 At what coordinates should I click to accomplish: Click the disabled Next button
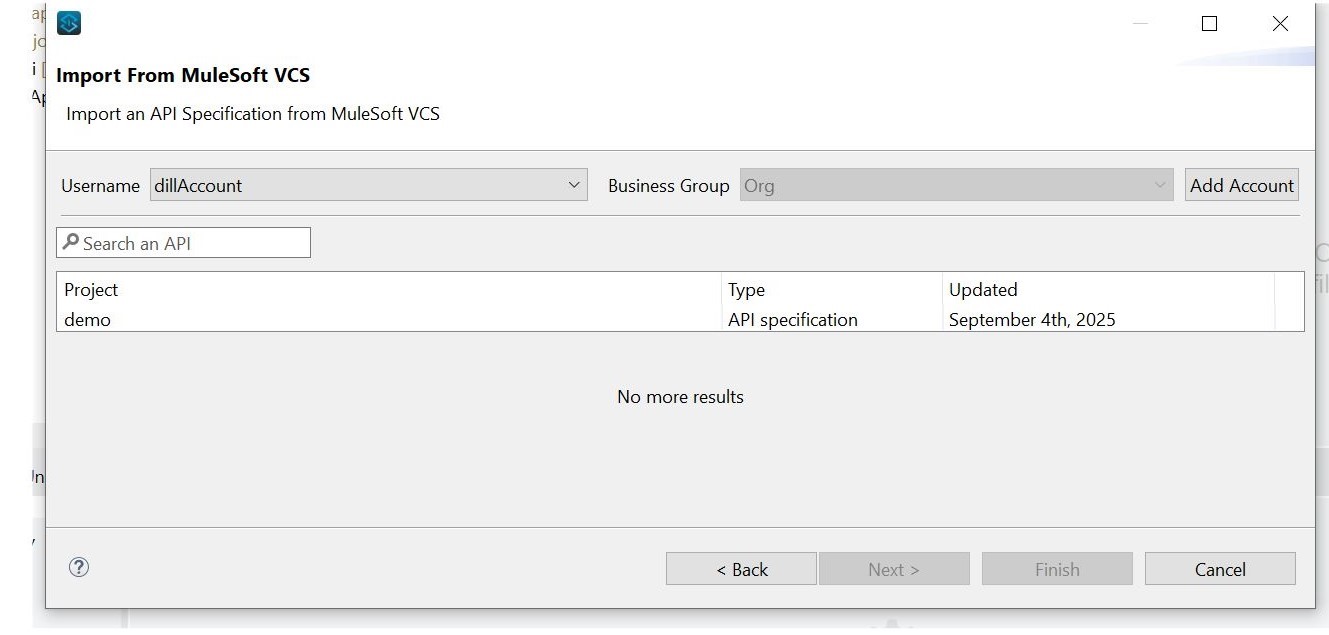tap(893, 568)
